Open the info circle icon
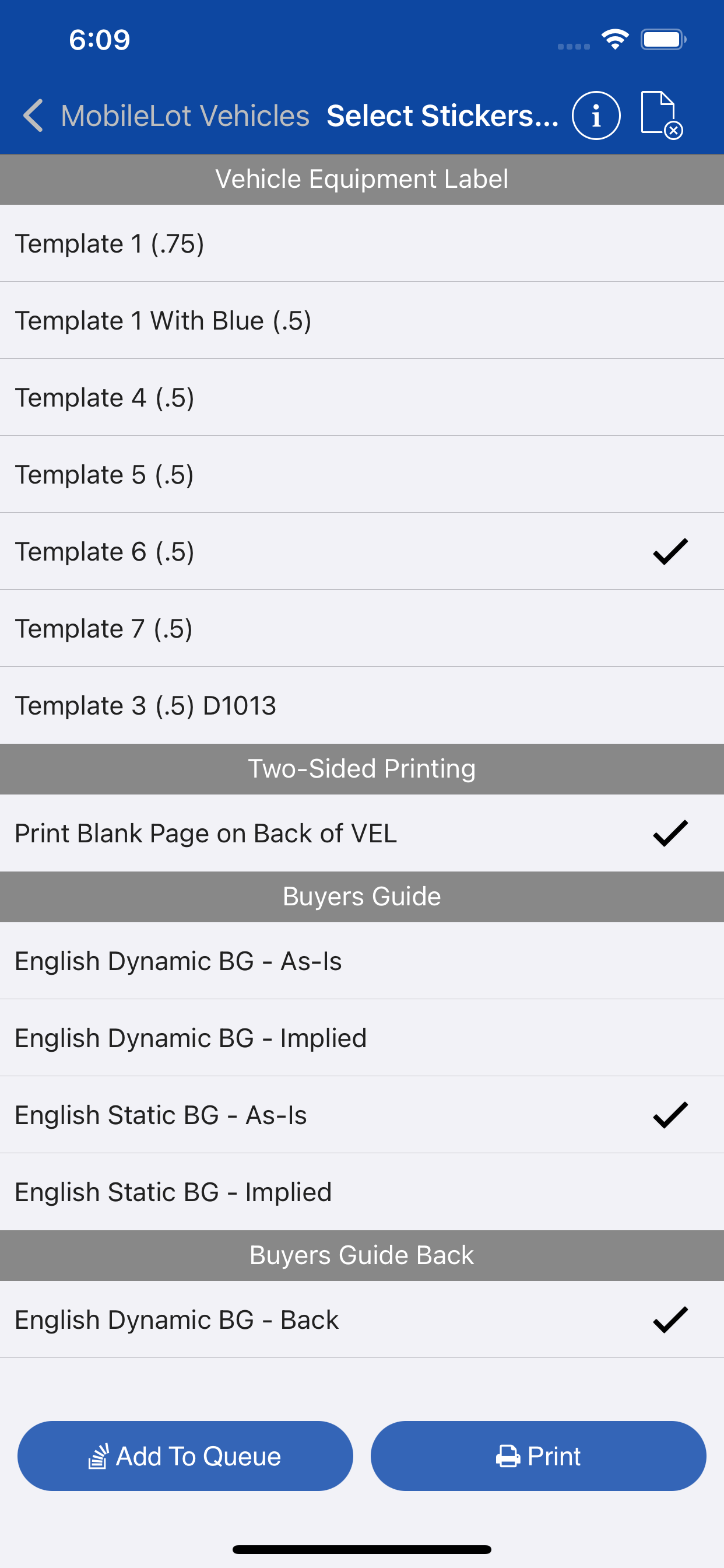This screenshot has height=1568, width=724. click(596, 116)
